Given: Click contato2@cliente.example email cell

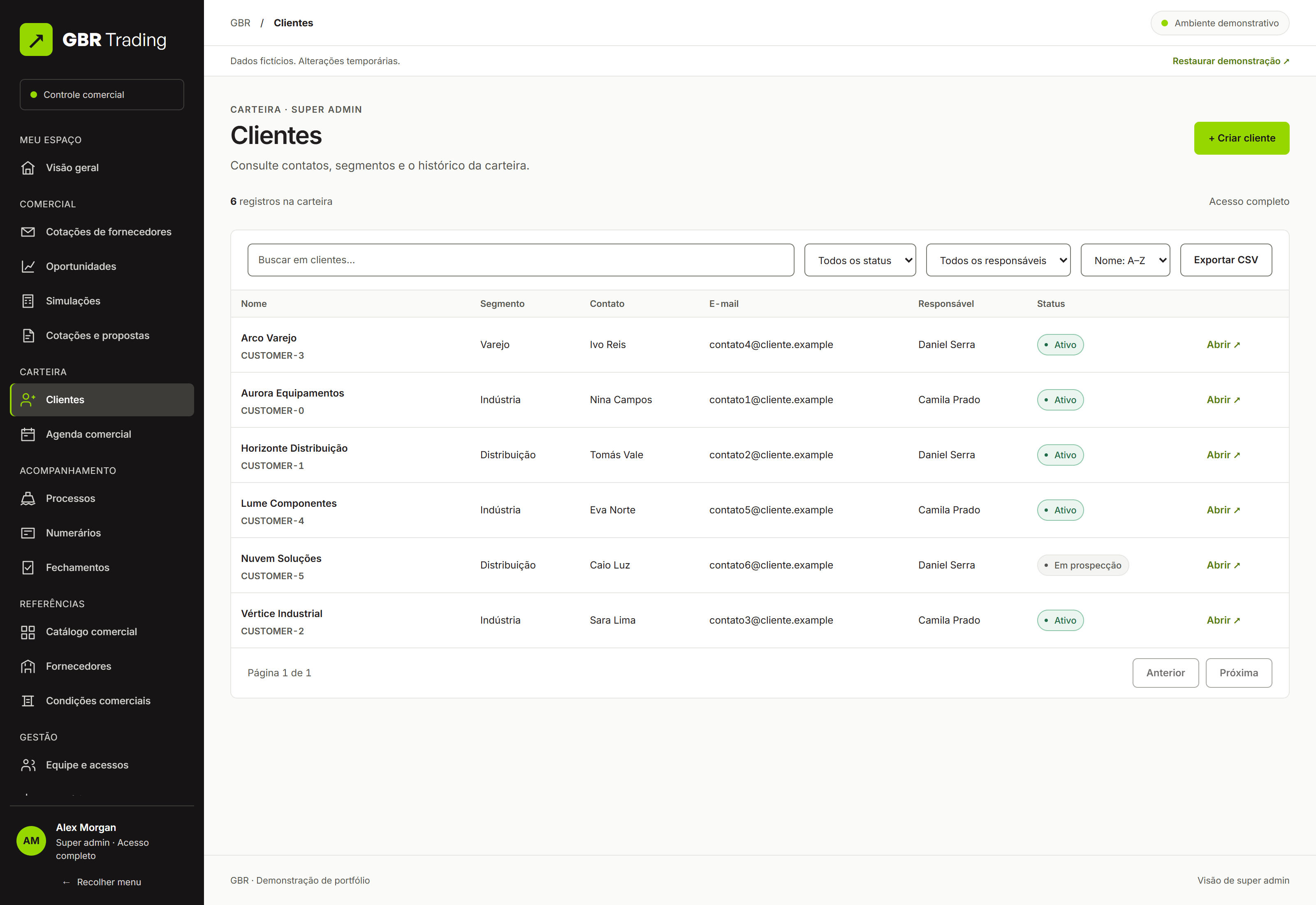Looking at the screenshot, I should click(x=771, y=455).
